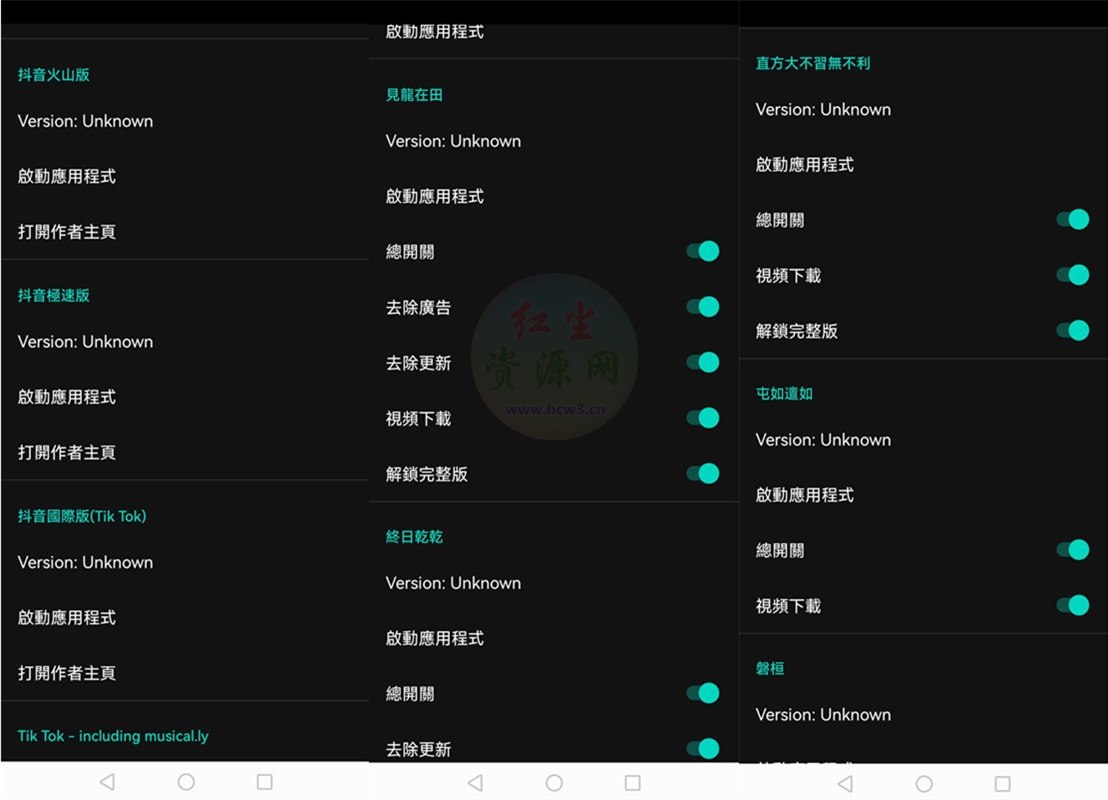Tap Version: Unknown under 抖音國際版(Tik Tok)
This screenshot has height=800, width=1108.
tap(86, 563)
